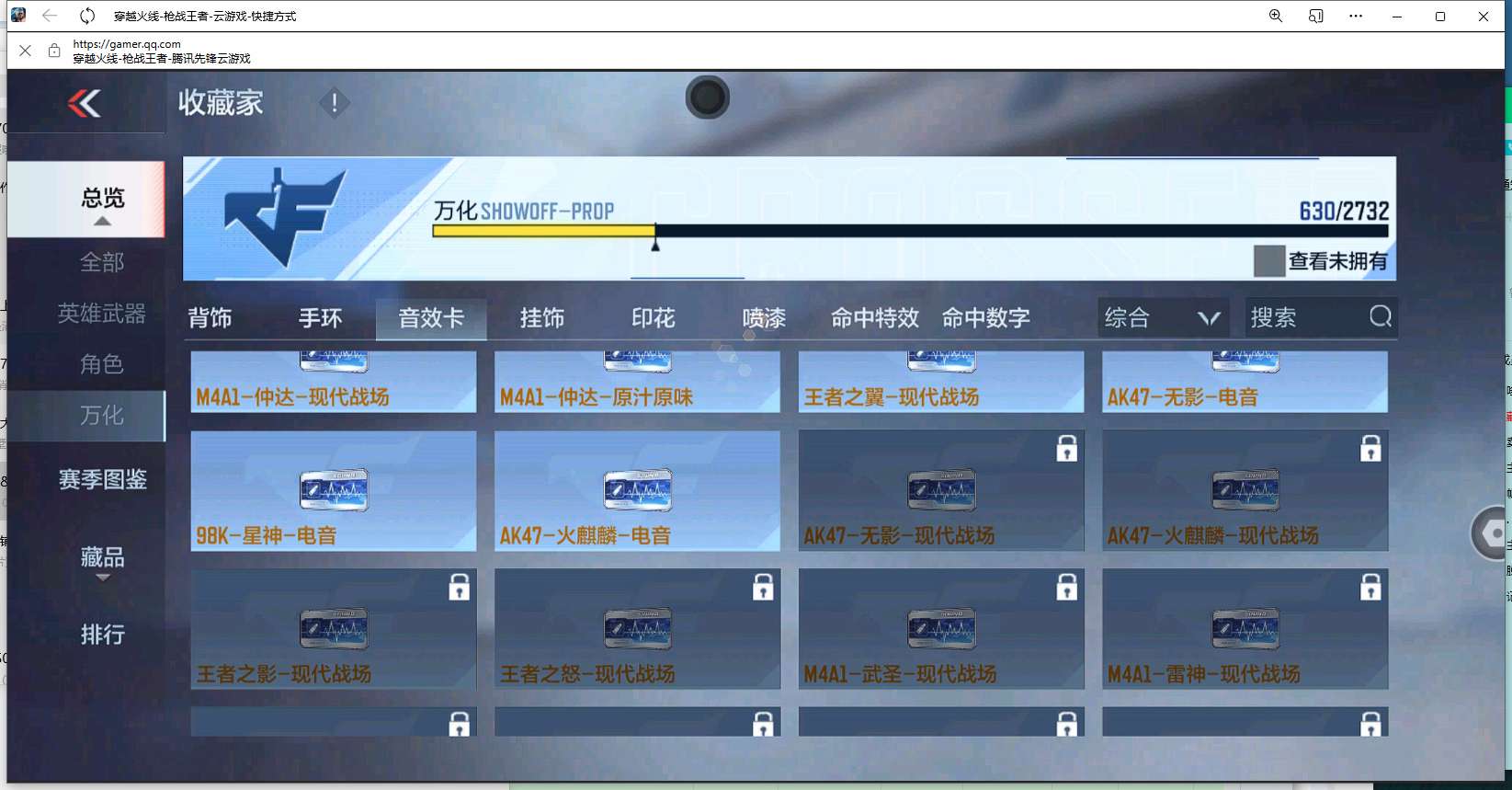This screenshot has width=1512, height=790.
Task: Click the 王者之怒-现代战场 card label
Action: [x=587, y=674]
